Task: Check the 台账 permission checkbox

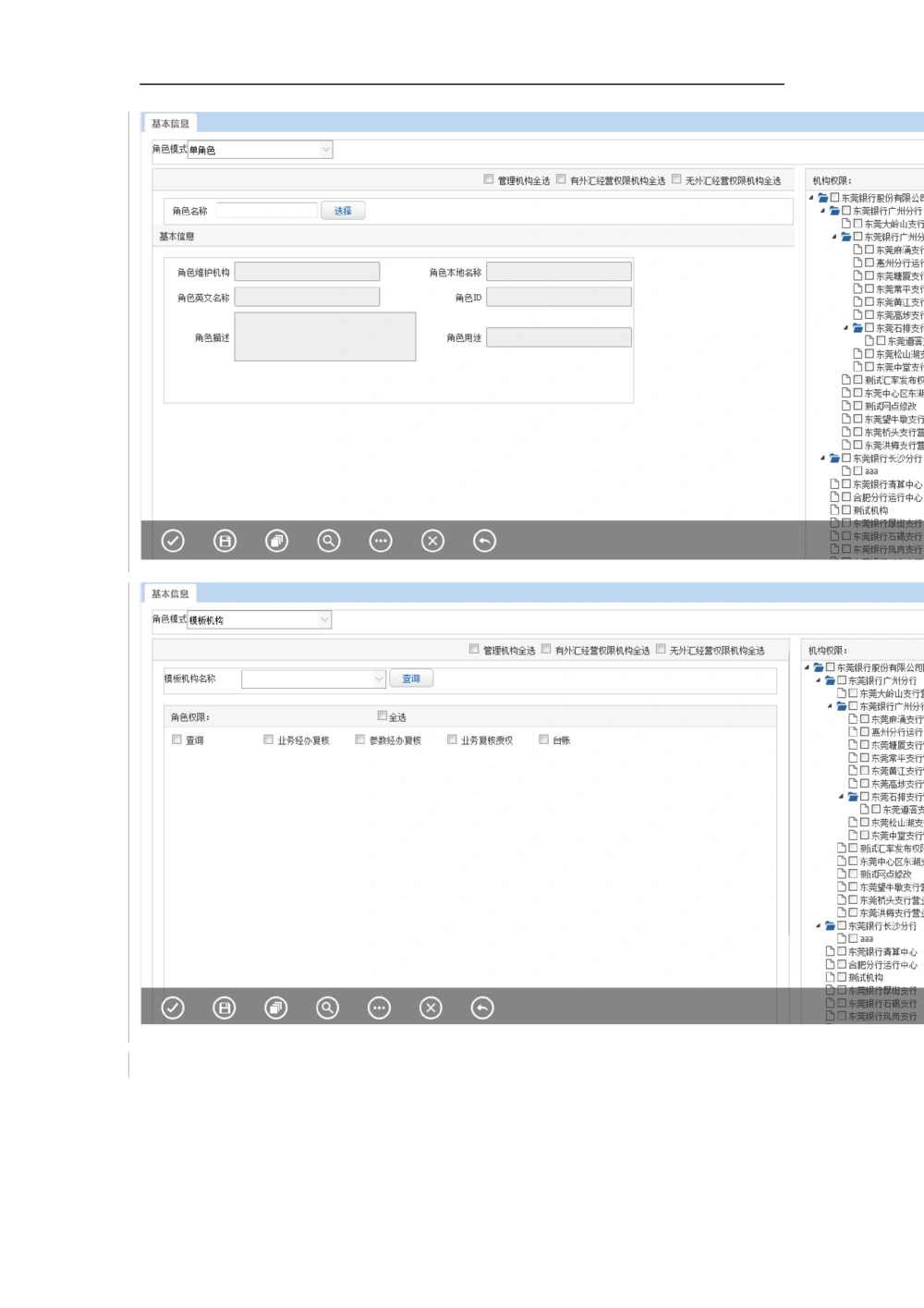Action: (543, 740)
